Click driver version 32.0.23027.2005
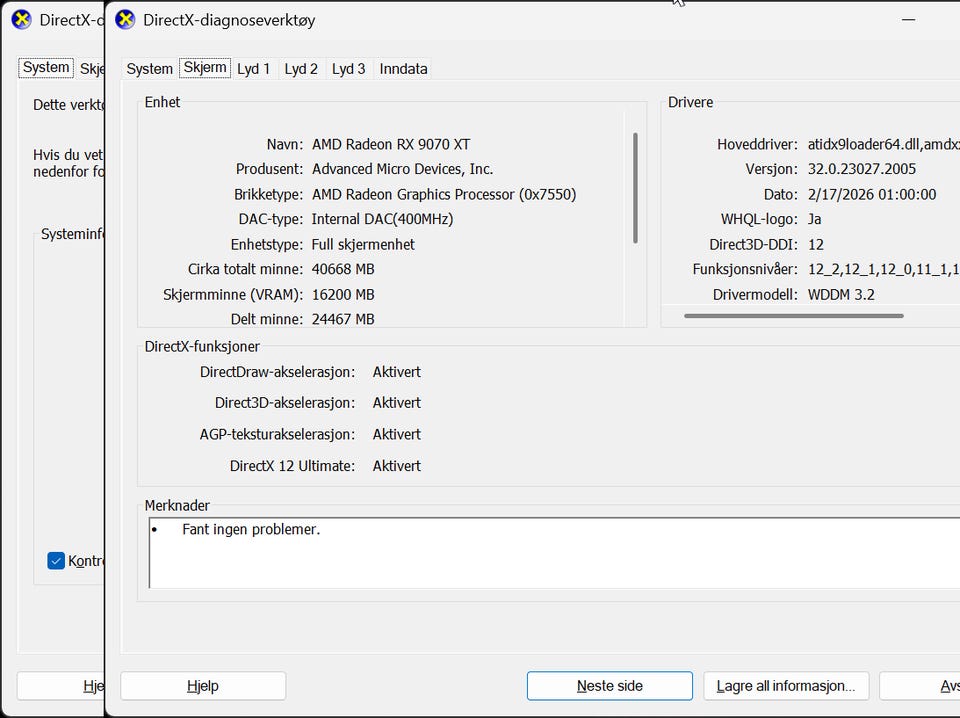The width and height of the screenshot is (960, 718). [862, 169]
